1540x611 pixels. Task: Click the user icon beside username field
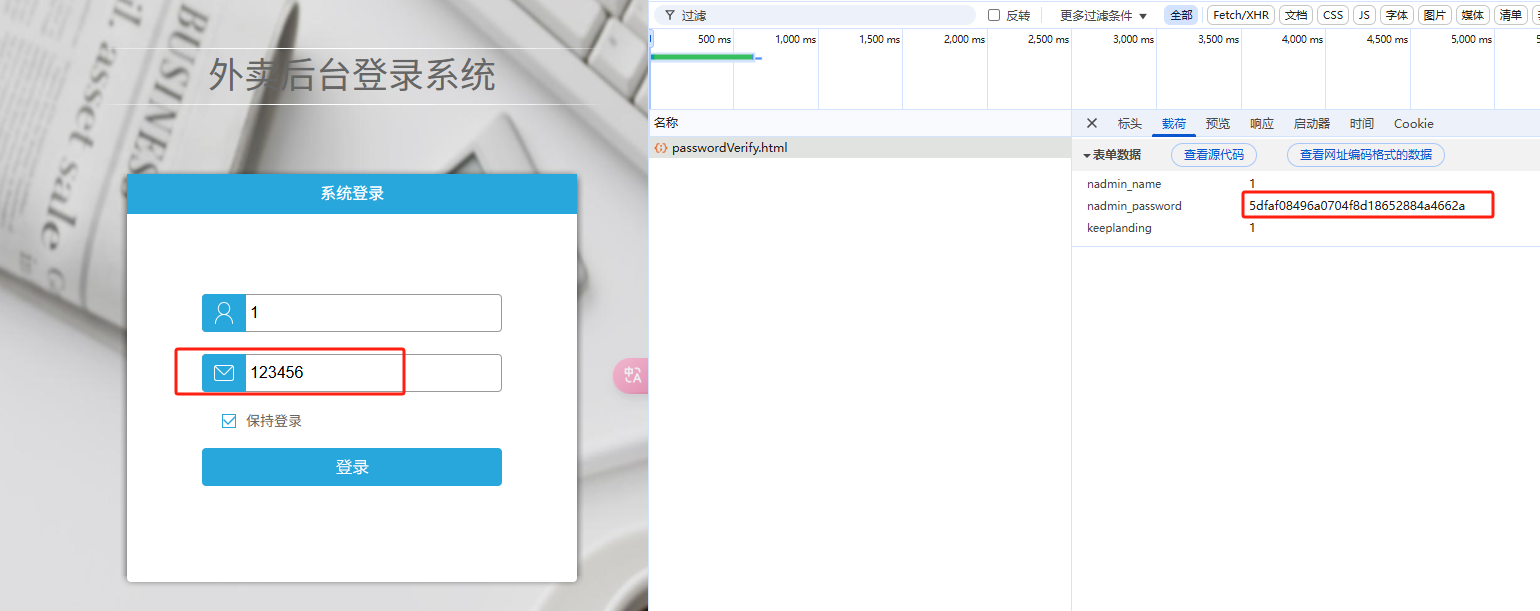point(224,313)
